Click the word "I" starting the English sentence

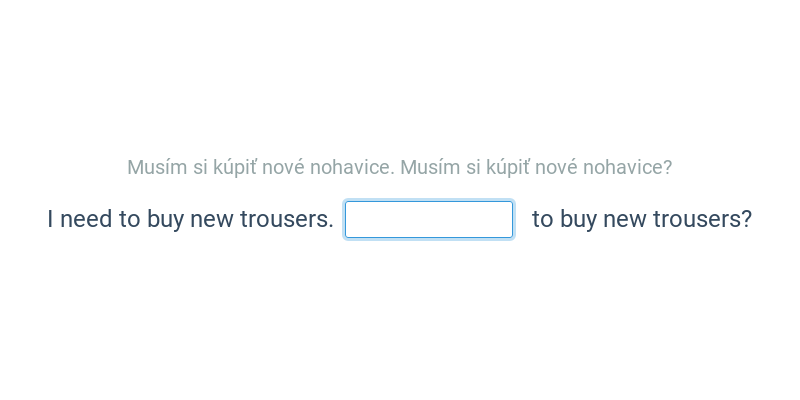tap(50, 219)
